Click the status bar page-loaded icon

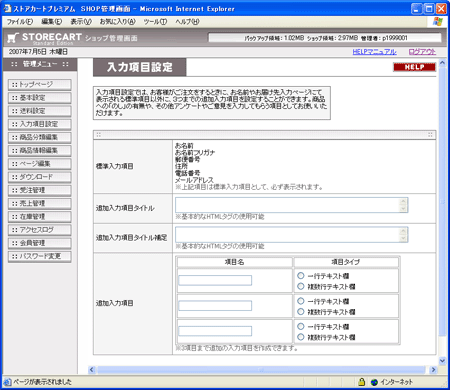pos(7,382)
